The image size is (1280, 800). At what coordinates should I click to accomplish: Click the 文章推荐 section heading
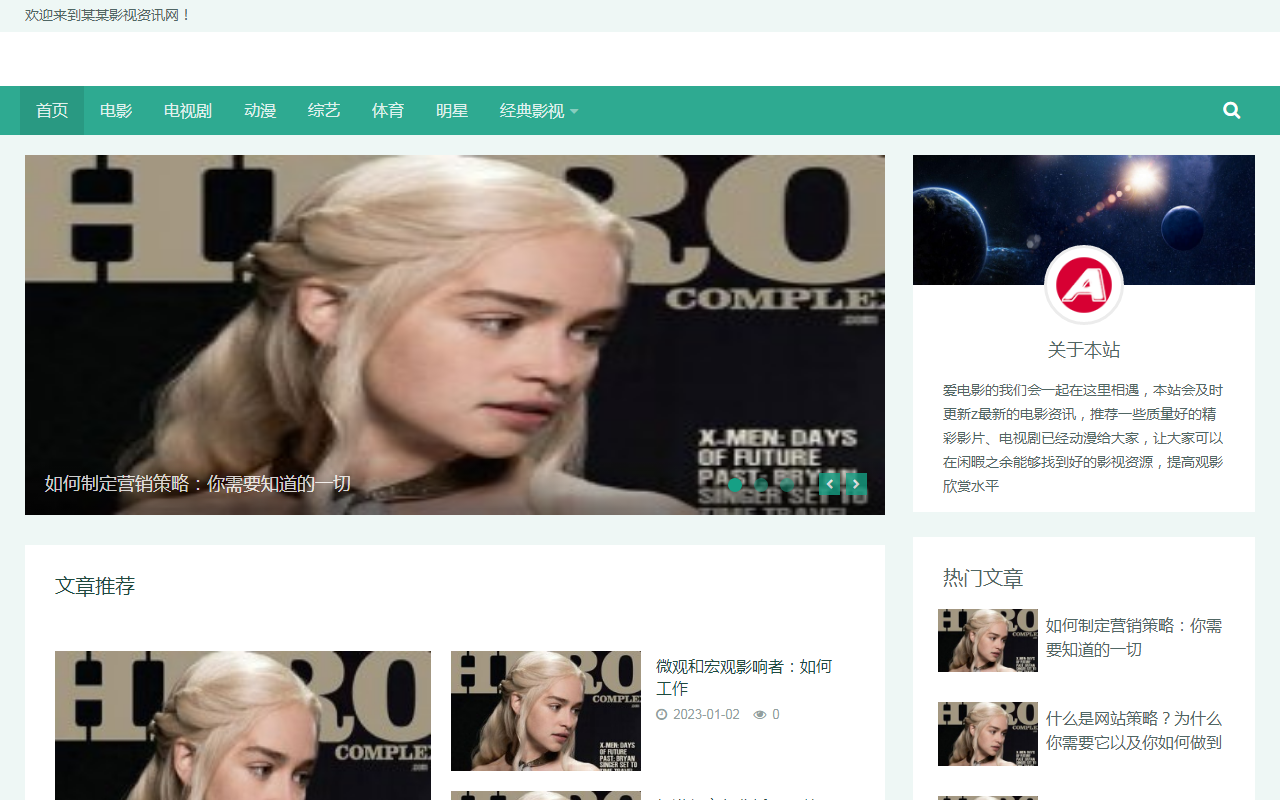click(95, 586)
